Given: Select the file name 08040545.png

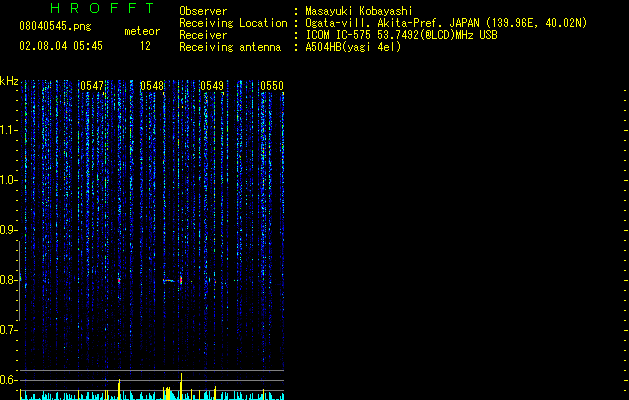Looking at the screenshot, I should tap(55, 26).
